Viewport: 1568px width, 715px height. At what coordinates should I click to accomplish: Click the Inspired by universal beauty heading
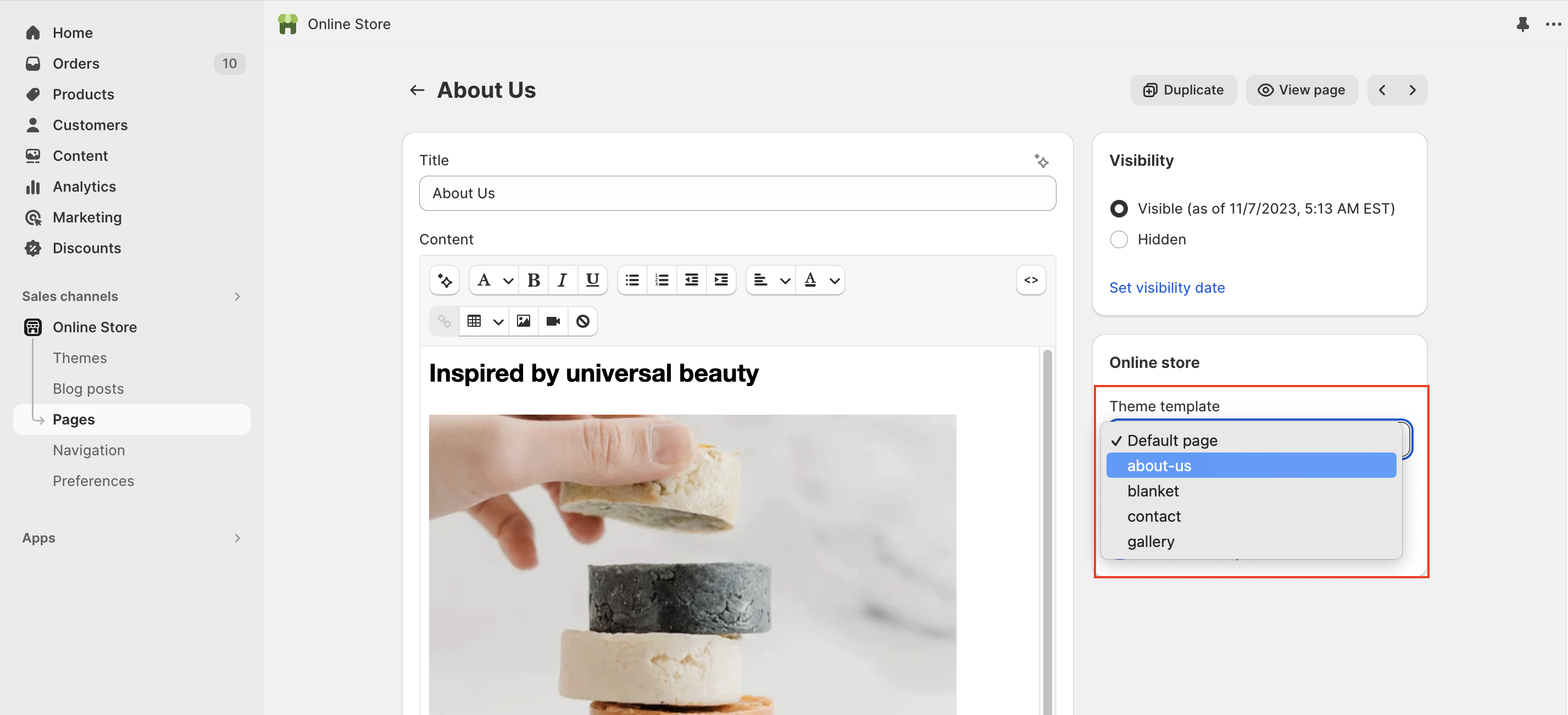click(593, 373)
